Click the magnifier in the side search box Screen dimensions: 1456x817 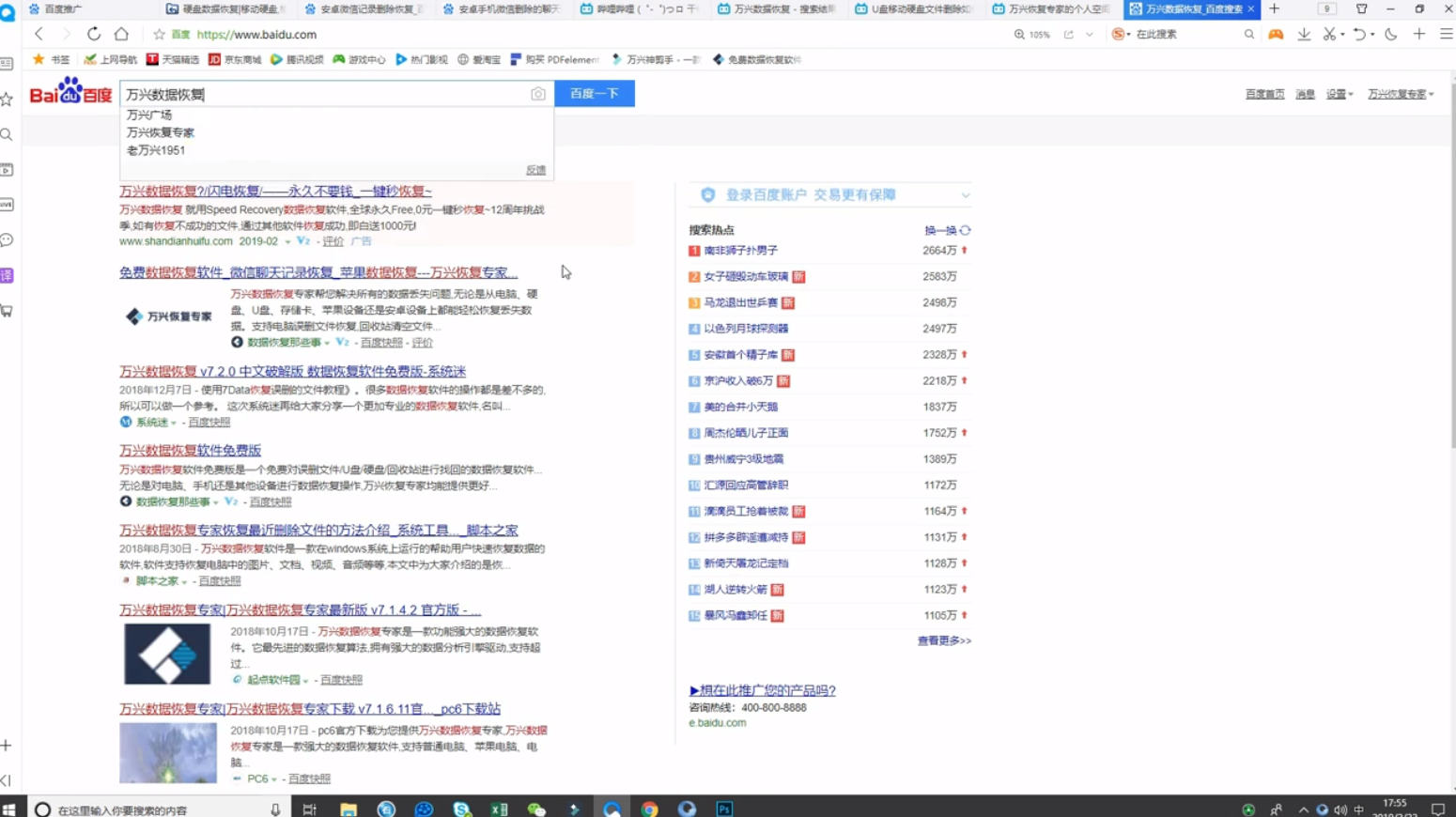click(1248, 34)
